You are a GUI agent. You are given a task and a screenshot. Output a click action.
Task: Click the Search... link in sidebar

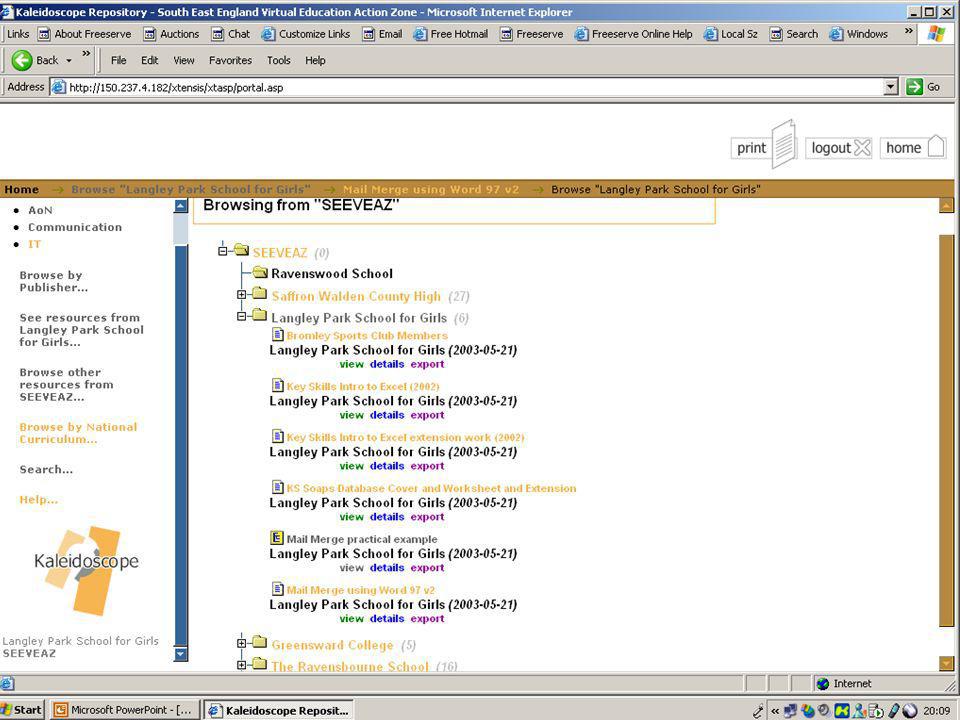pyautogui.click(x=46, y=470)
